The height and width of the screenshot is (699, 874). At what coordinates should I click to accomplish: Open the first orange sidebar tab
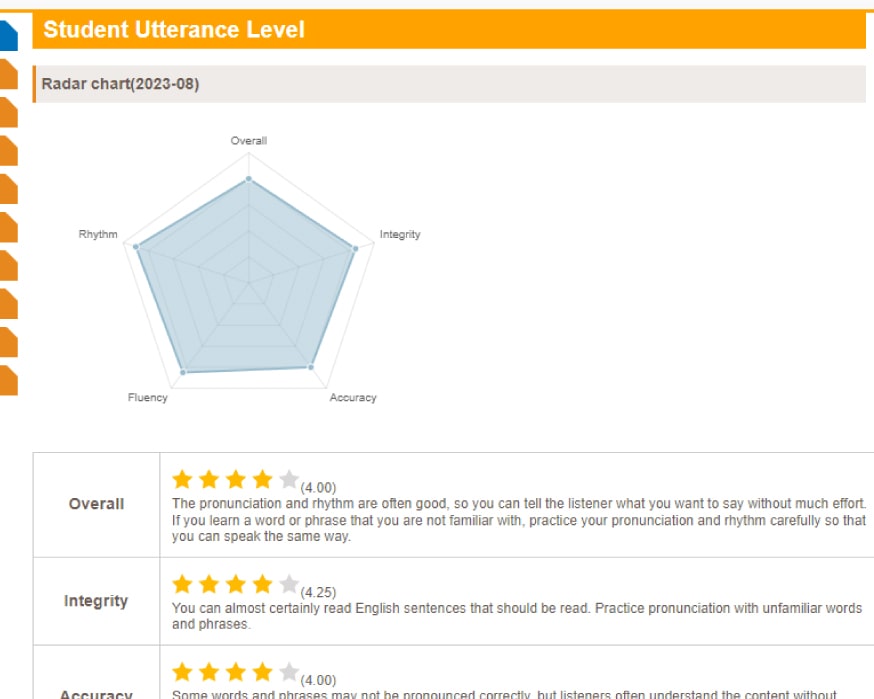[8, 74]
